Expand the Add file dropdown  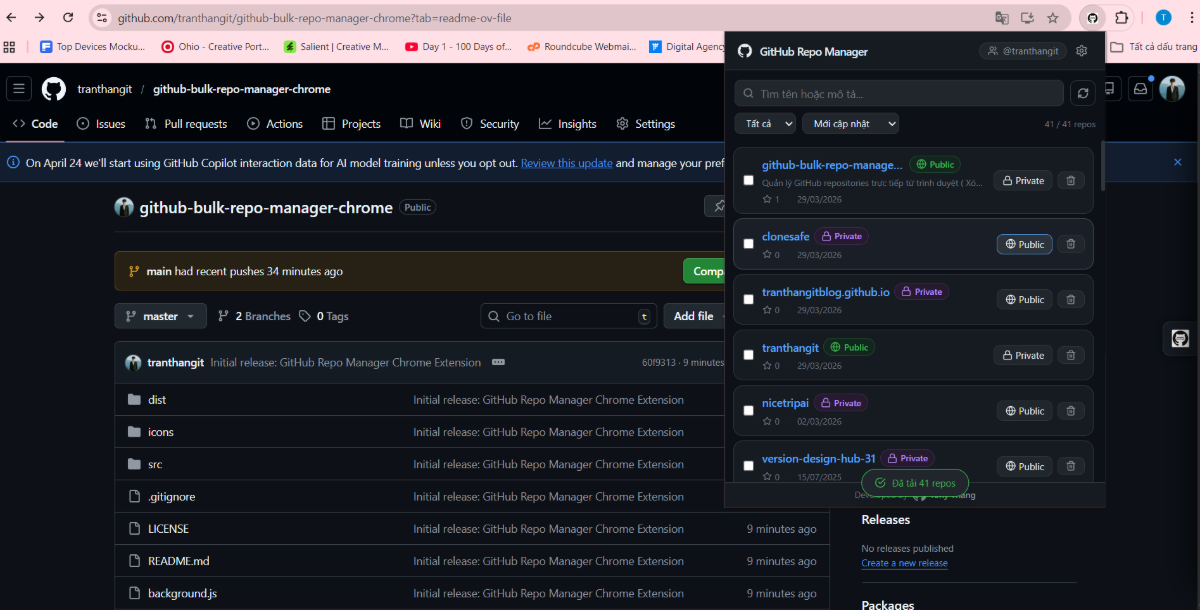(700, 316)
